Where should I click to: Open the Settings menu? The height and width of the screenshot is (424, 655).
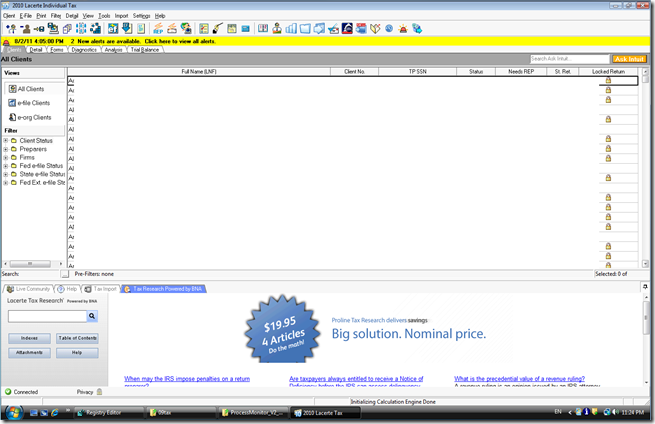141,16
